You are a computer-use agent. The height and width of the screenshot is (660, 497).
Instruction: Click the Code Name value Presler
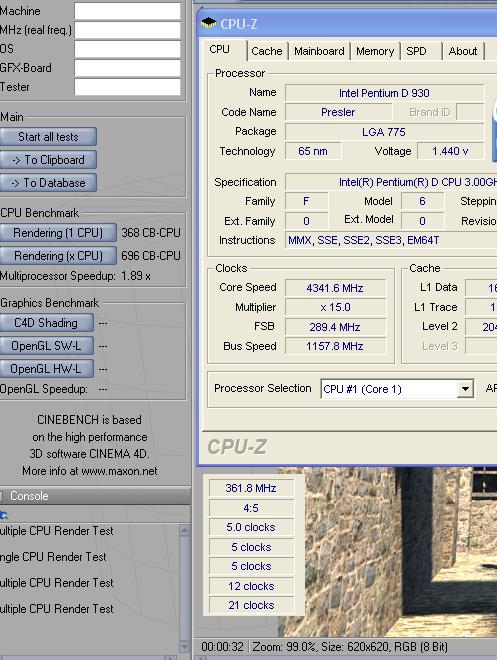tap(338, 112)
